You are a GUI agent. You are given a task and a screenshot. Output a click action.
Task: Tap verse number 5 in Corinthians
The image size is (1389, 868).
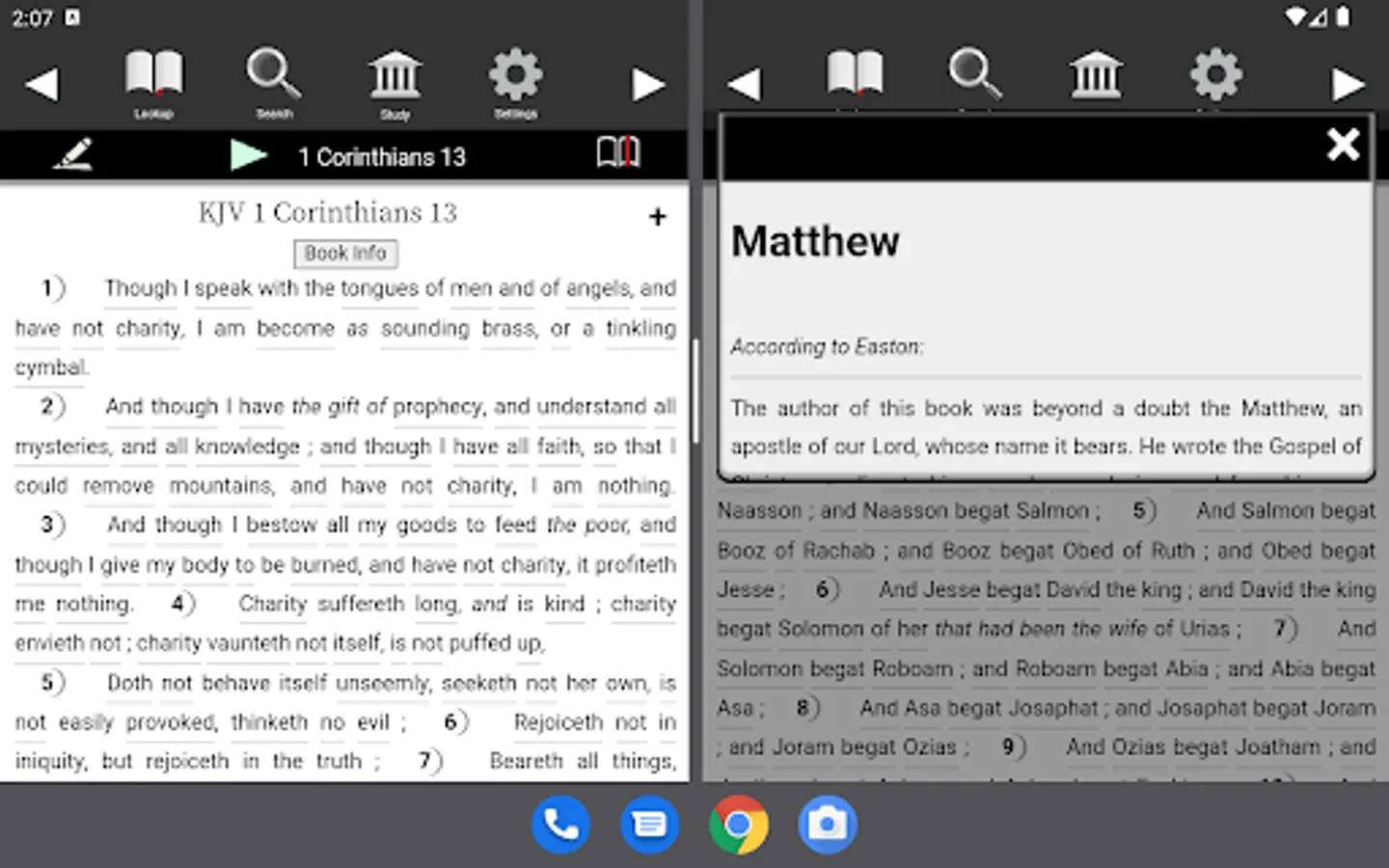(53, 683)
